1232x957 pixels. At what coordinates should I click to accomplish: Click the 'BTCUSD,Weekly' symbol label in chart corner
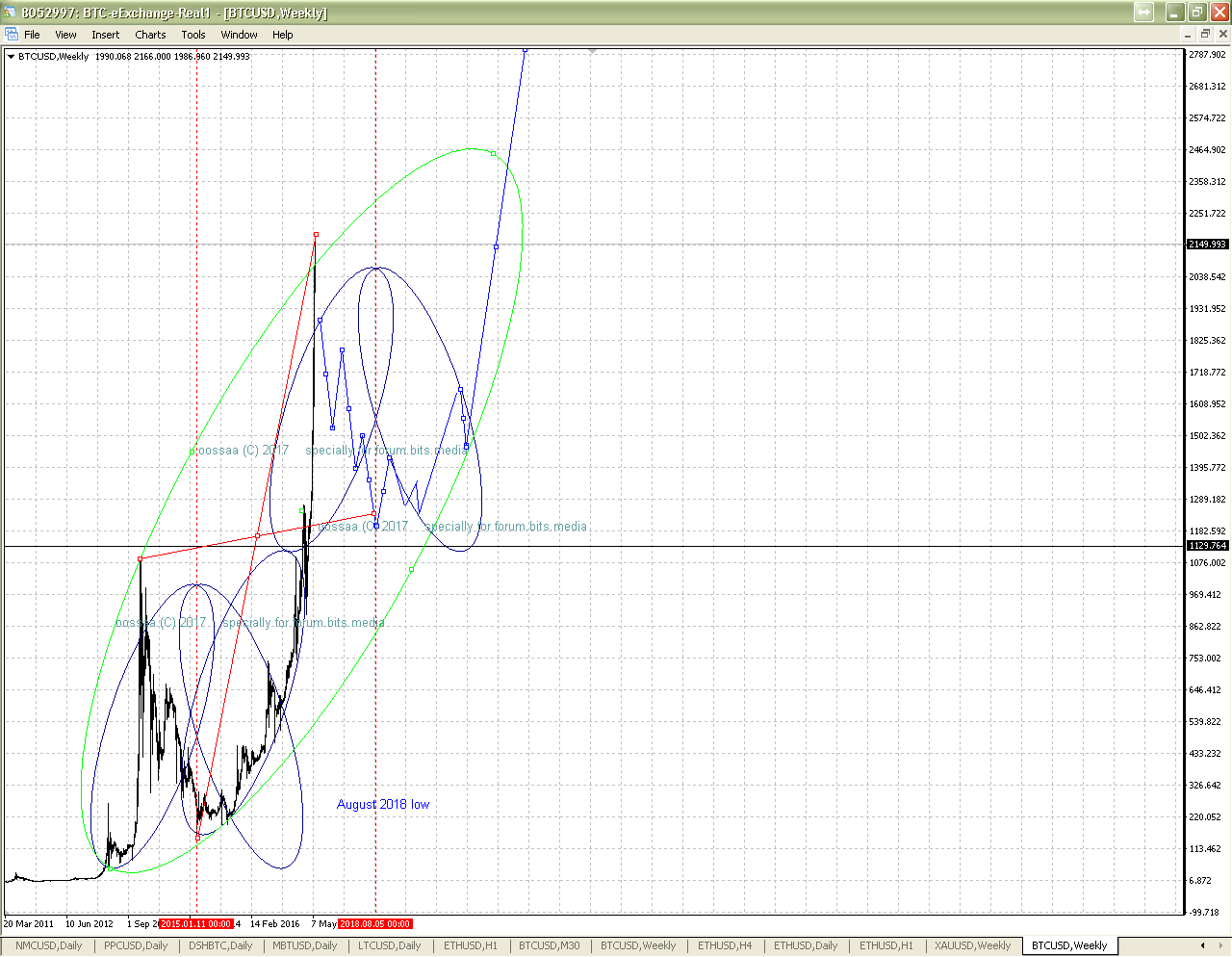coord(53,57)
